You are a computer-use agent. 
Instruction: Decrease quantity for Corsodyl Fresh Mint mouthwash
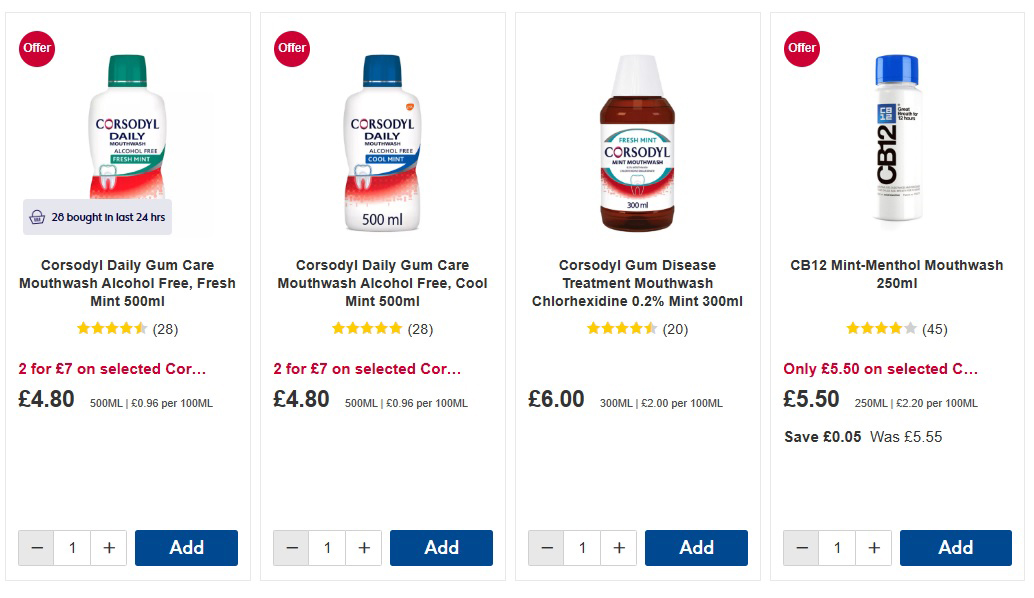point(37,548)
